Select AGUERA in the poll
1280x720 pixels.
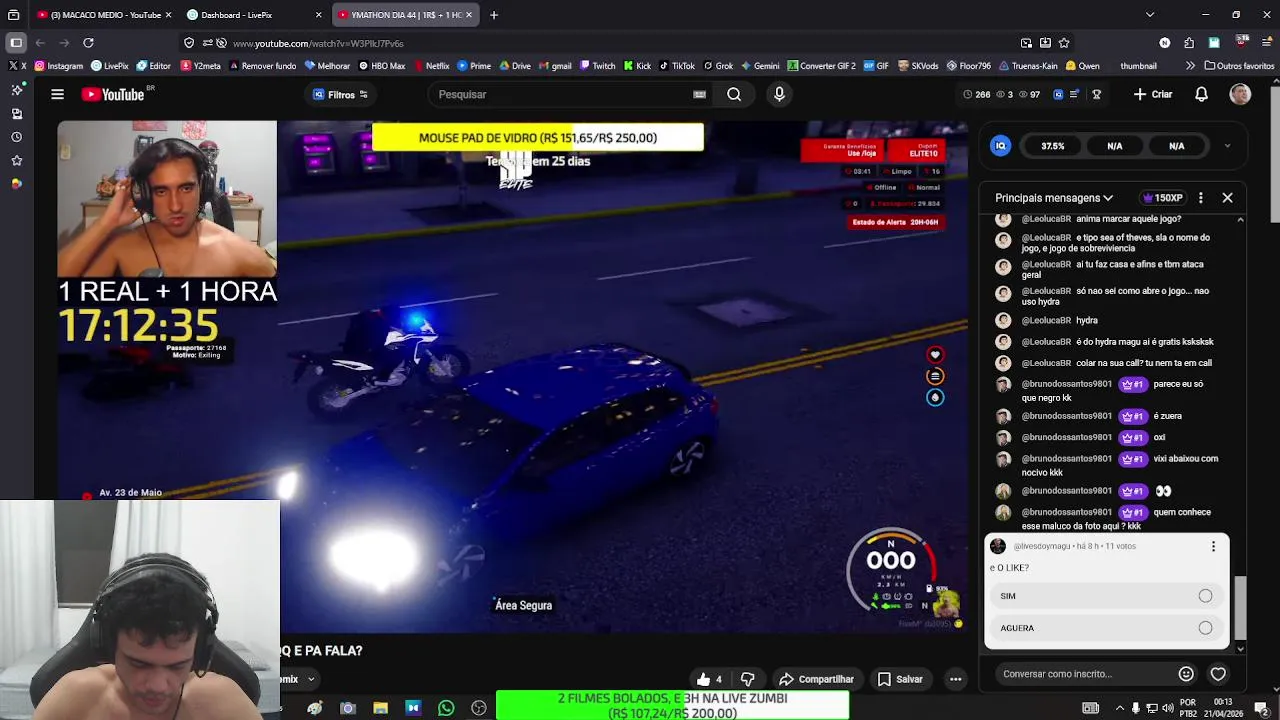pyautogui.click(x=1107, y=628)
